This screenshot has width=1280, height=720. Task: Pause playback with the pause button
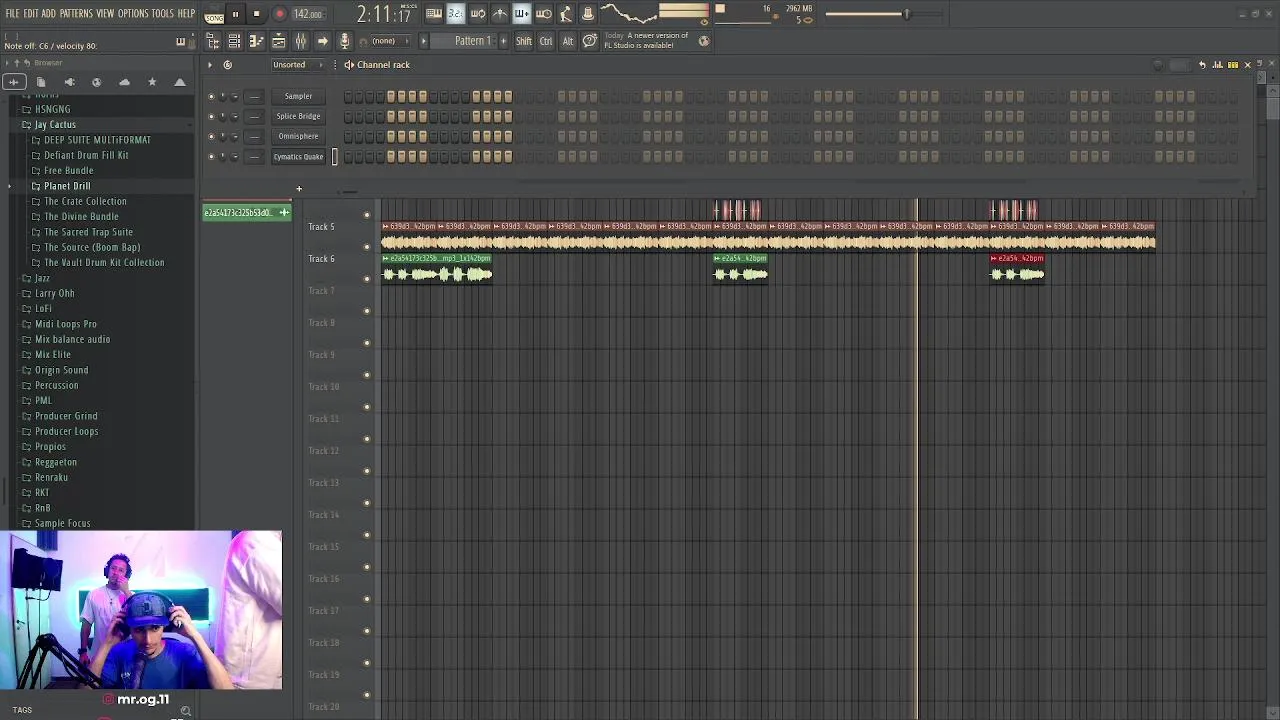[235, 14]
